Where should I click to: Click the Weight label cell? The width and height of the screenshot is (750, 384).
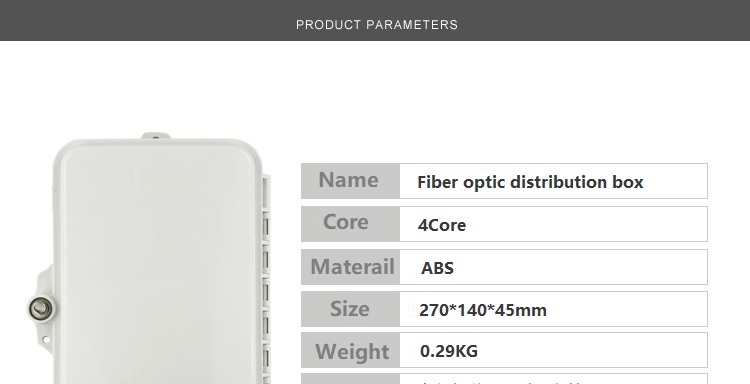(350, 350)
